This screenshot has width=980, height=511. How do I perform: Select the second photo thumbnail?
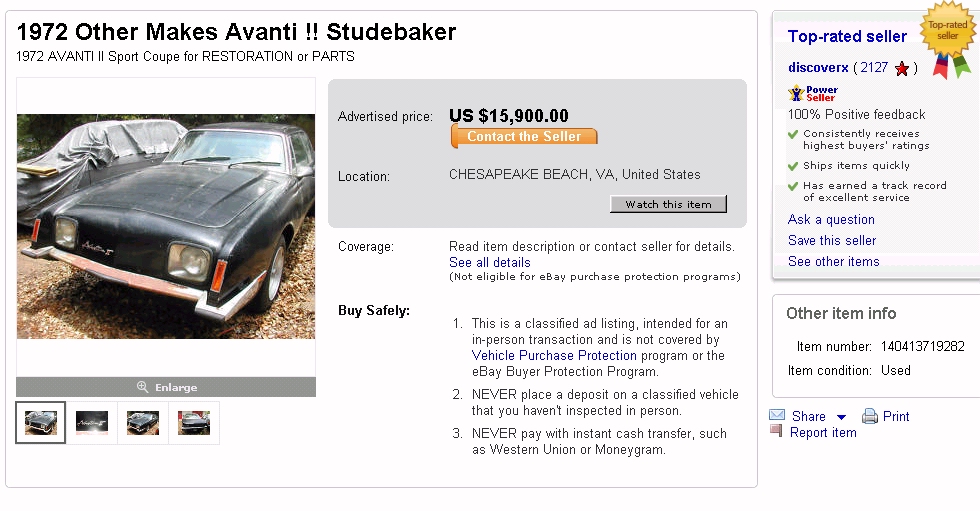(x=92, y=423)
